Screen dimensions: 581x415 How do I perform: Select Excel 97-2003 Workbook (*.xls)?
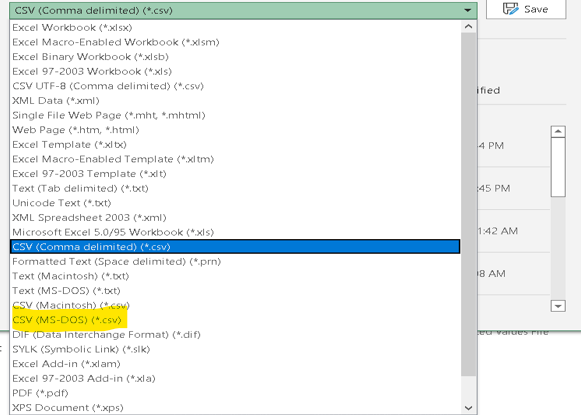(235, 72)
